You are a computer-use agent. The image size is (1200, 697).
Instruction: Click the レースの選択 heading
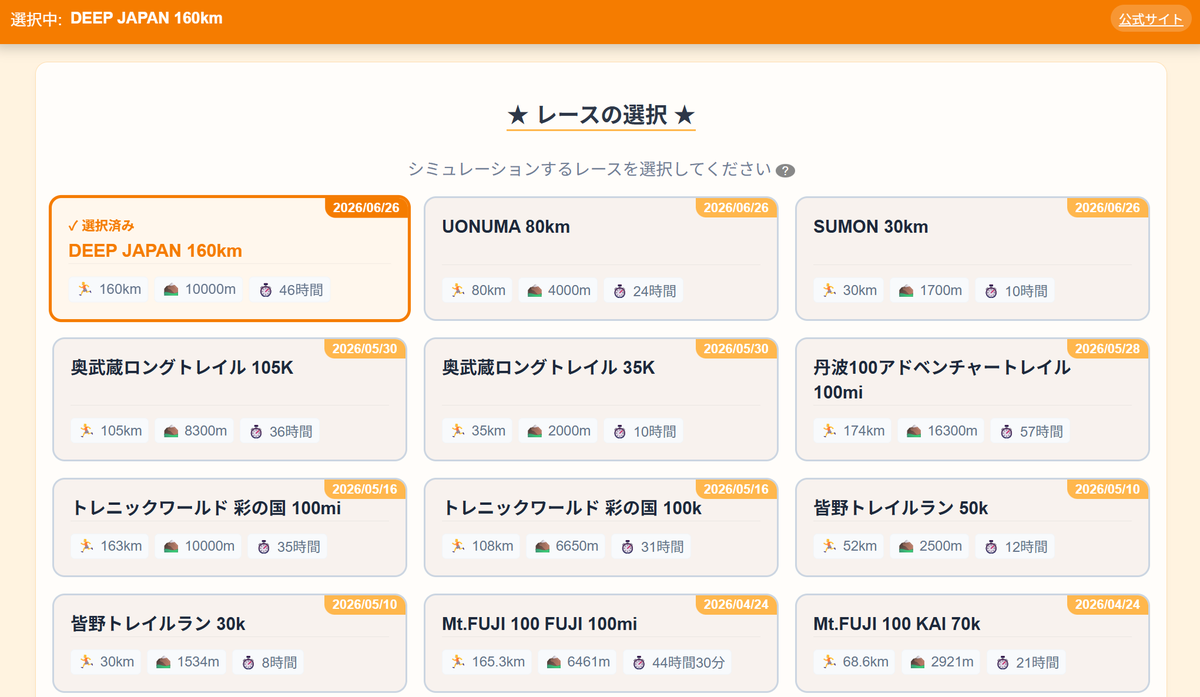601,116
